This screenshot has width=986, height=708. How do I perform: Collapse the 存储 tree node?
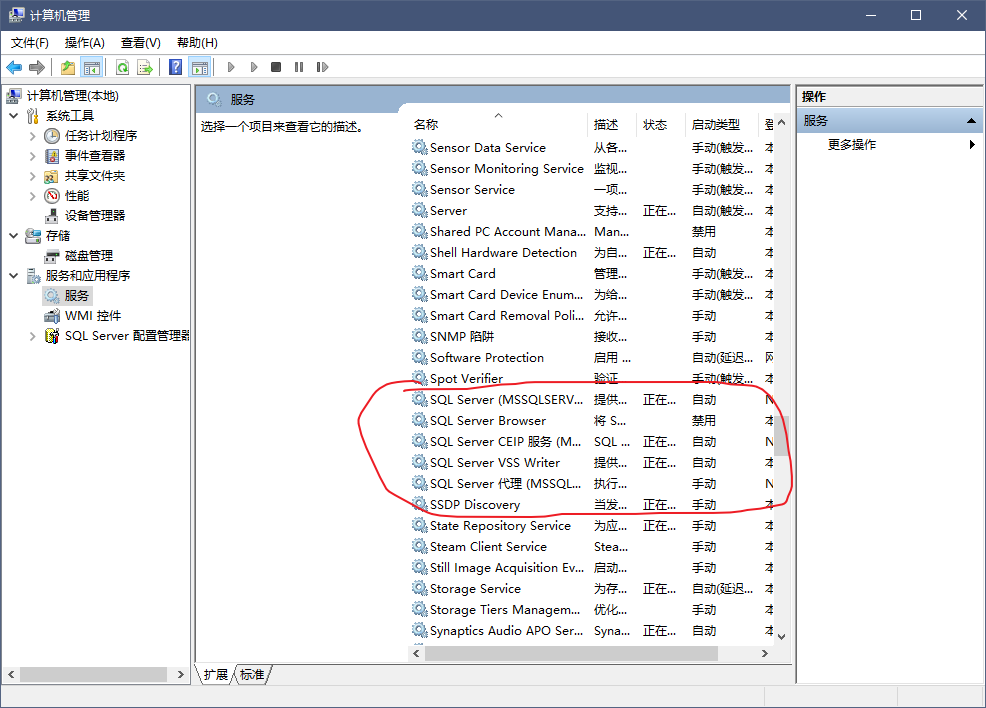coord(14,236)
